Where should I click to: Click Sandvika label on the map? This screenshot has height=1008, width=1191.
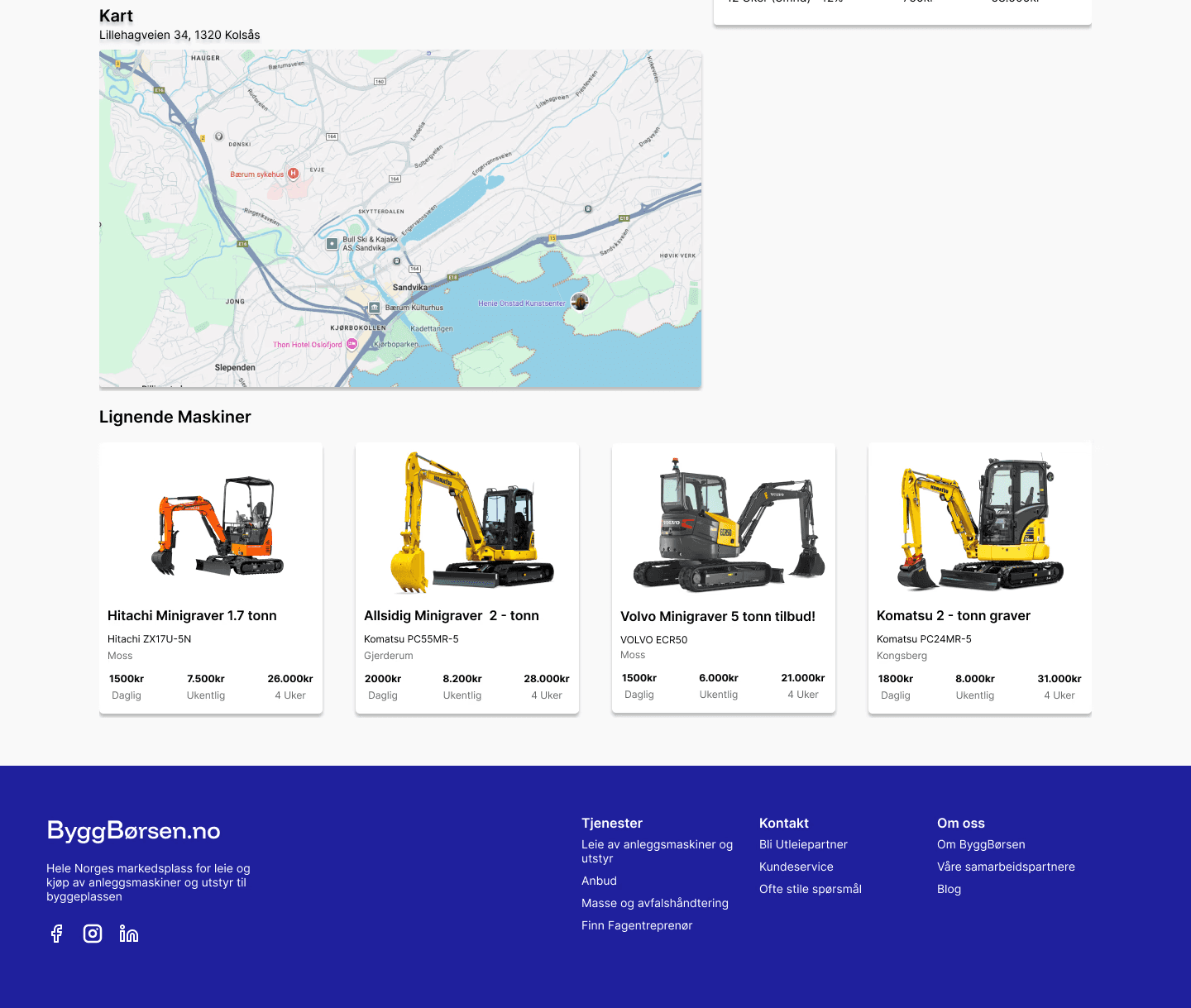[410, 288]
